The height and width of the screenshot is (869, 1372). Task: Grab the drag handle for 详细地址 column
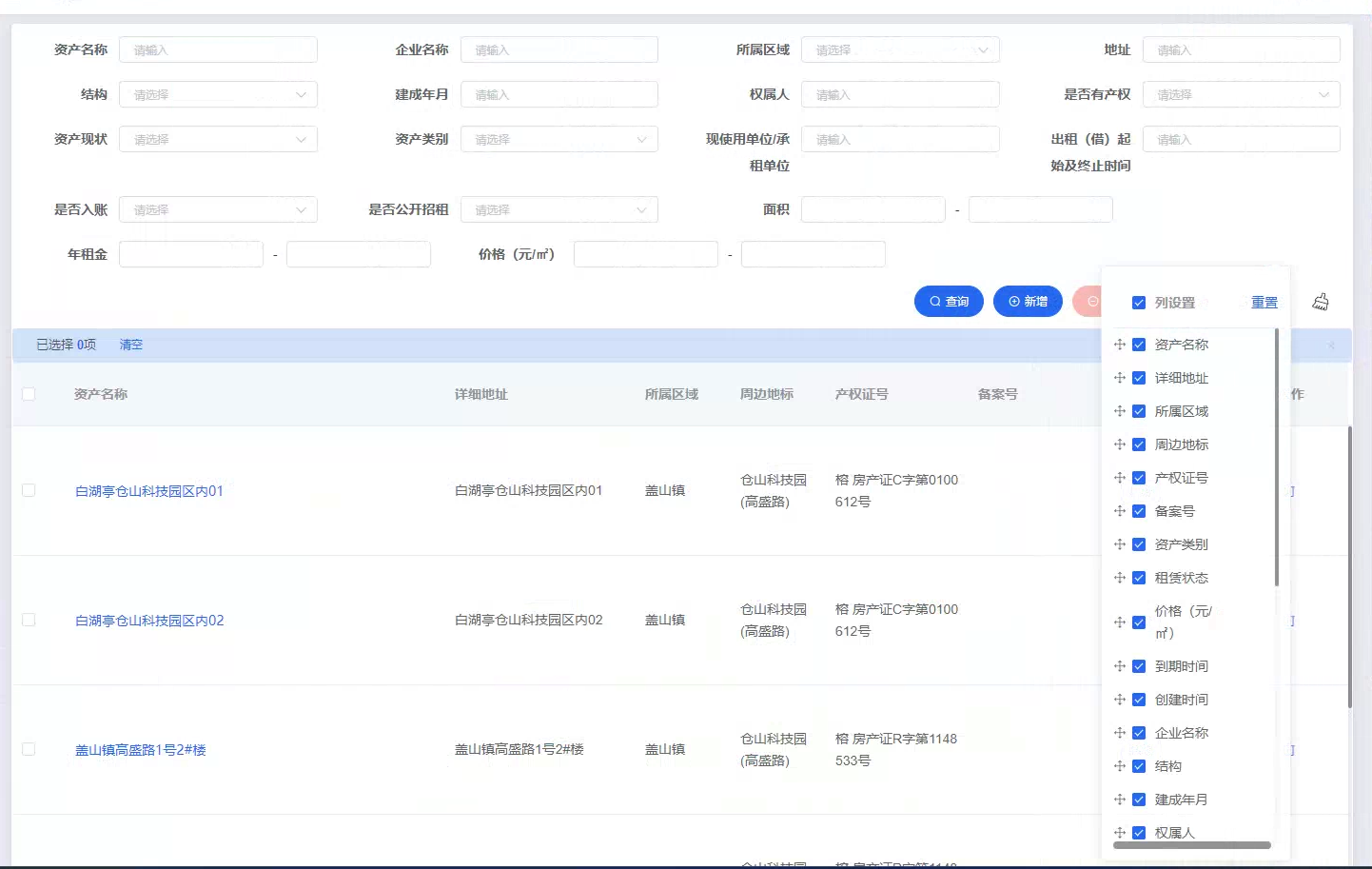click(1120, 378)
